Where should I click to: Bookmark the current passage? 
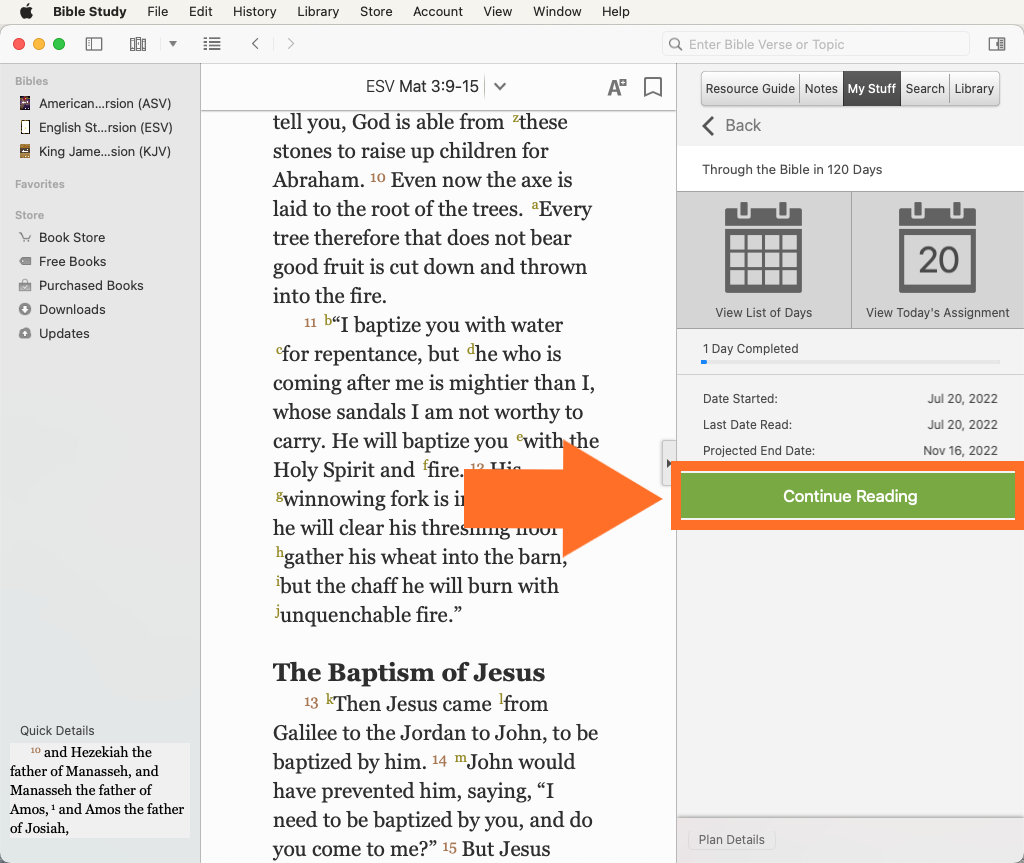(653, 87)
